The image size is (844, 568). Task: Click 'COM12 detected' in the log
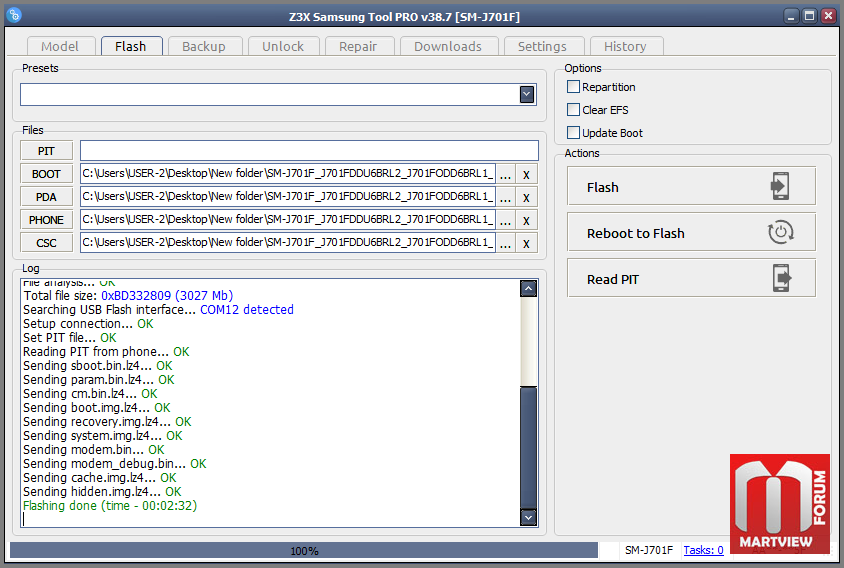coord(247,310)
